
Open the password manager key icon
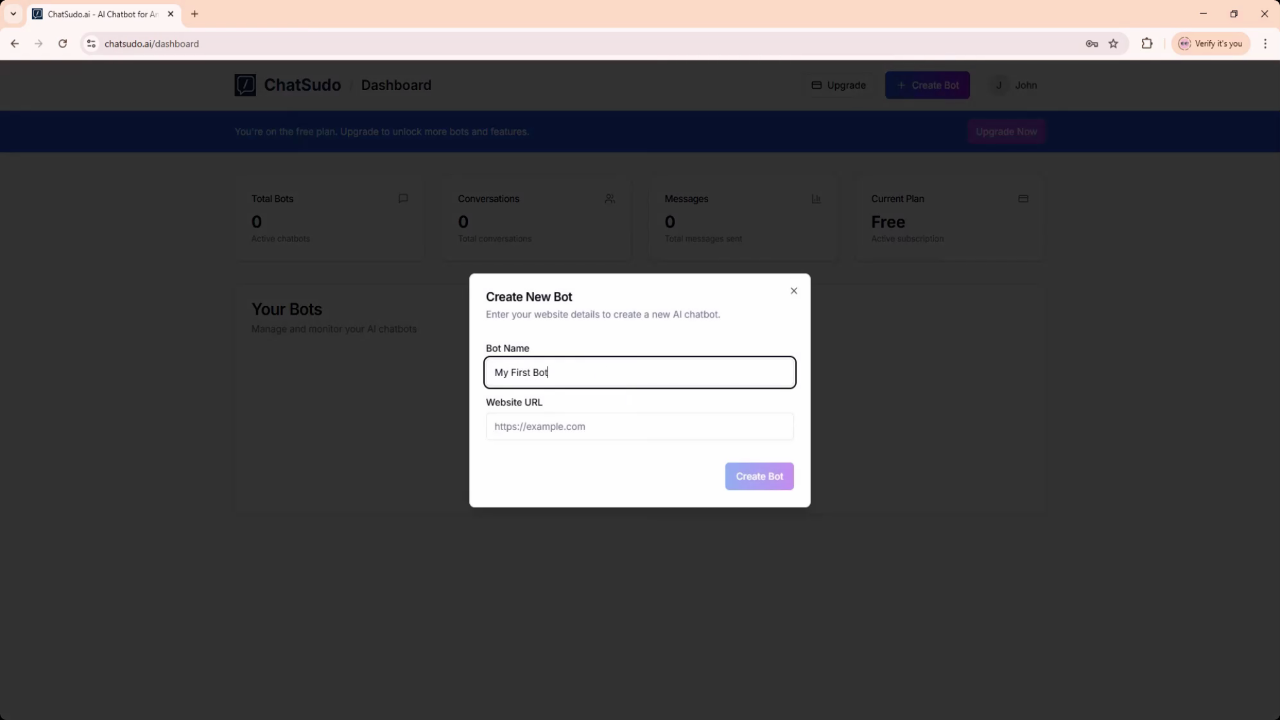[x=1092, y=43]
